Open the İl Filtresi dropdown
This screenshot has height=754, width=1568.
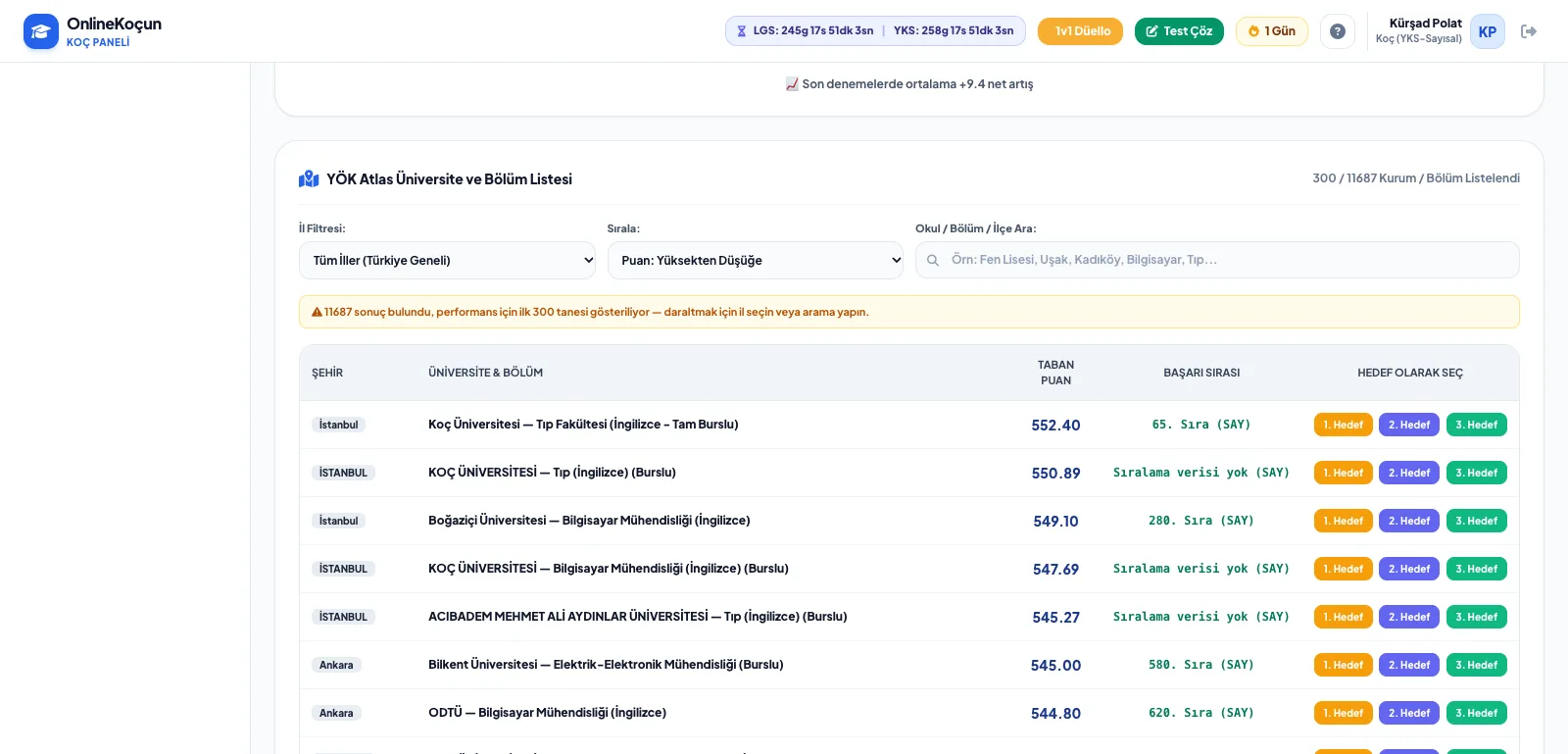pos(447,261)
